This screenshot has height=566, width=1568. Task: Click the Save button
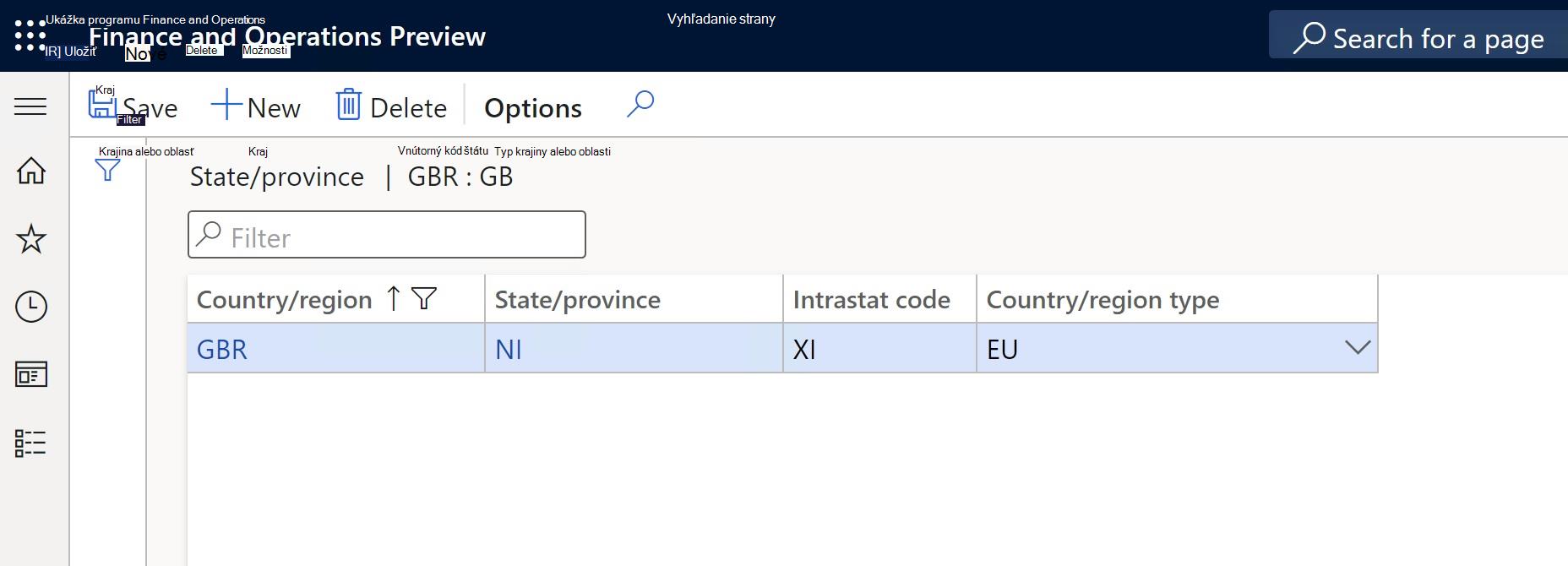[x=133, y=106]
